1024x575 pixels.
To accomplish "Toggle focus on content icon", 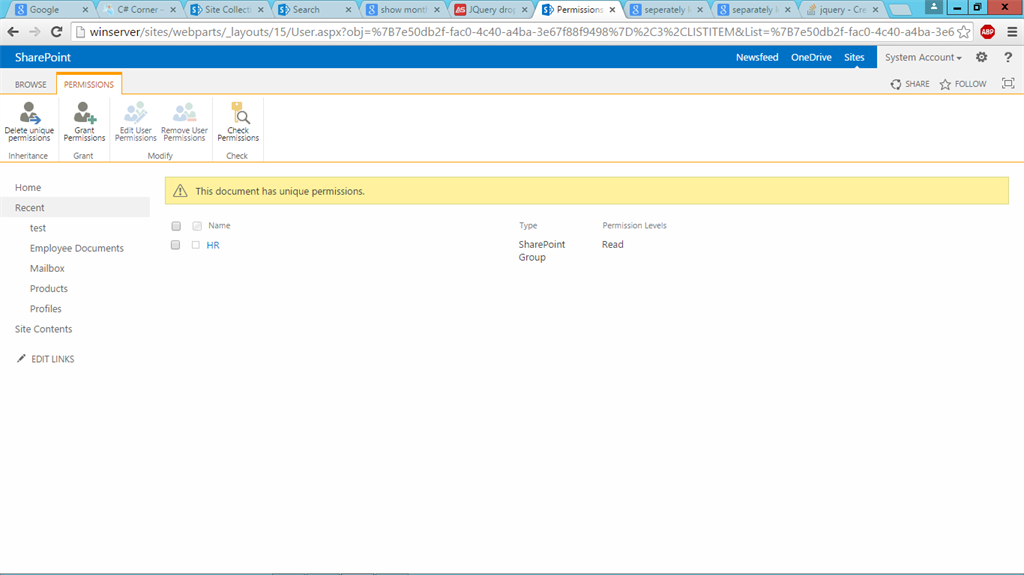I will point(1008,84).
